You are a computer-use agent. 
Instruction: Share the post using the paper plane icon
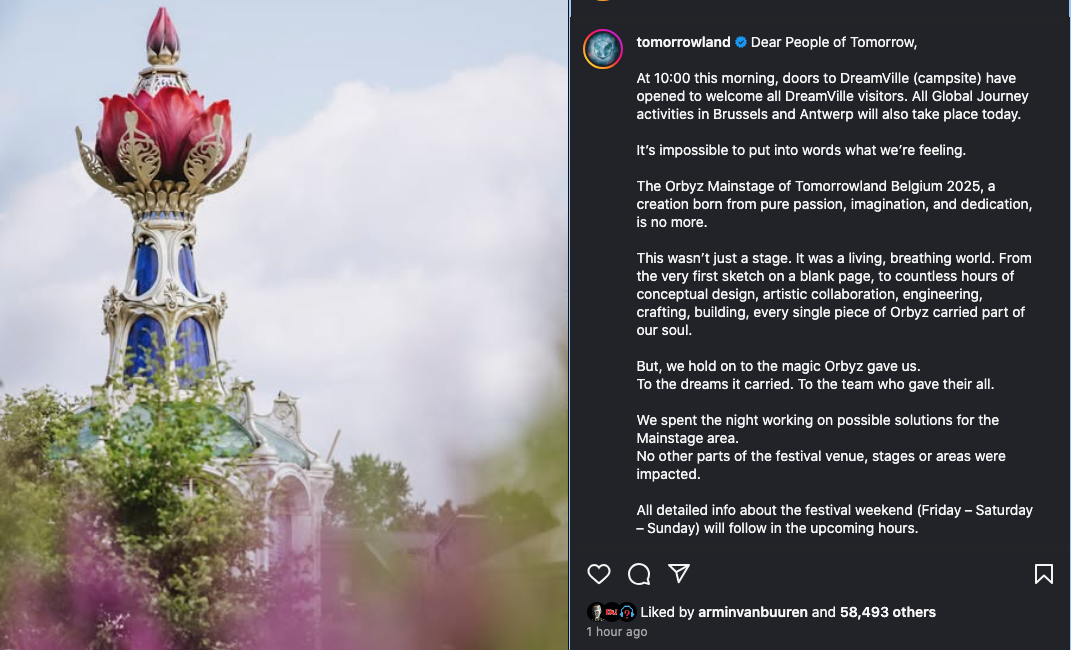point(678,573)
